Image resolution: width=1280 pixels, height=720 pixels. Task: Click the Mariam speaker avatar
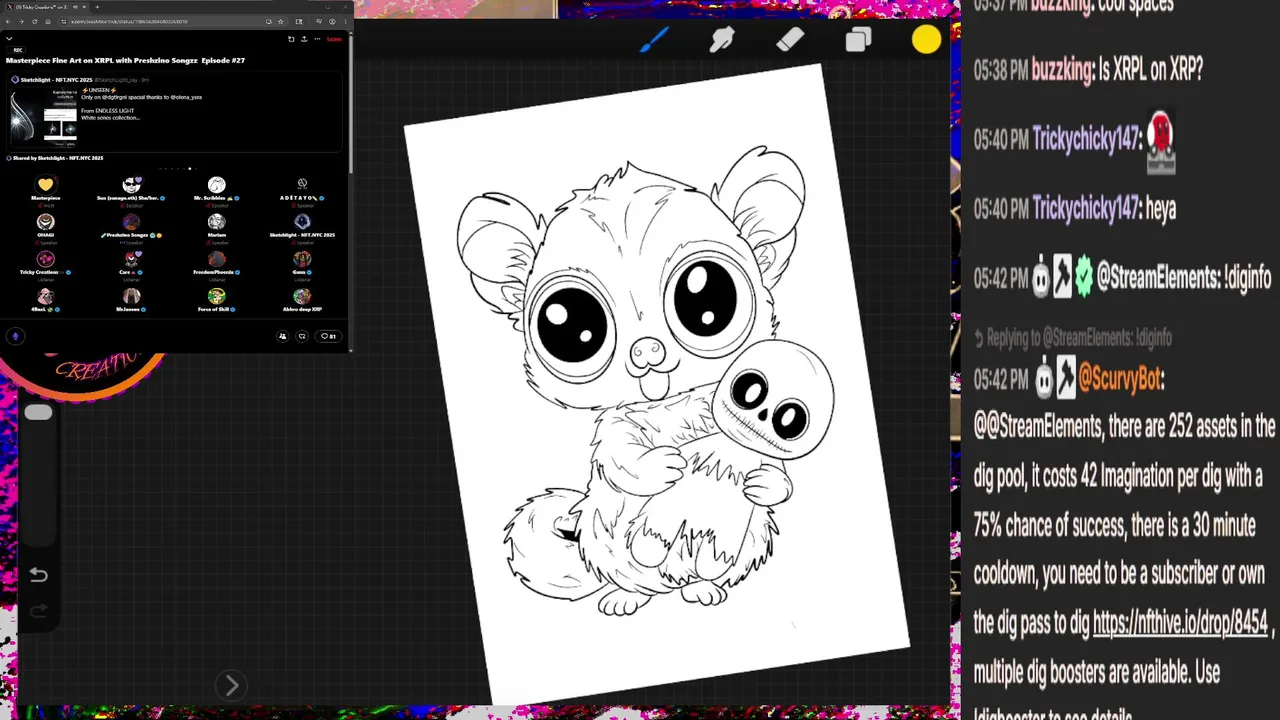point(217,222)
